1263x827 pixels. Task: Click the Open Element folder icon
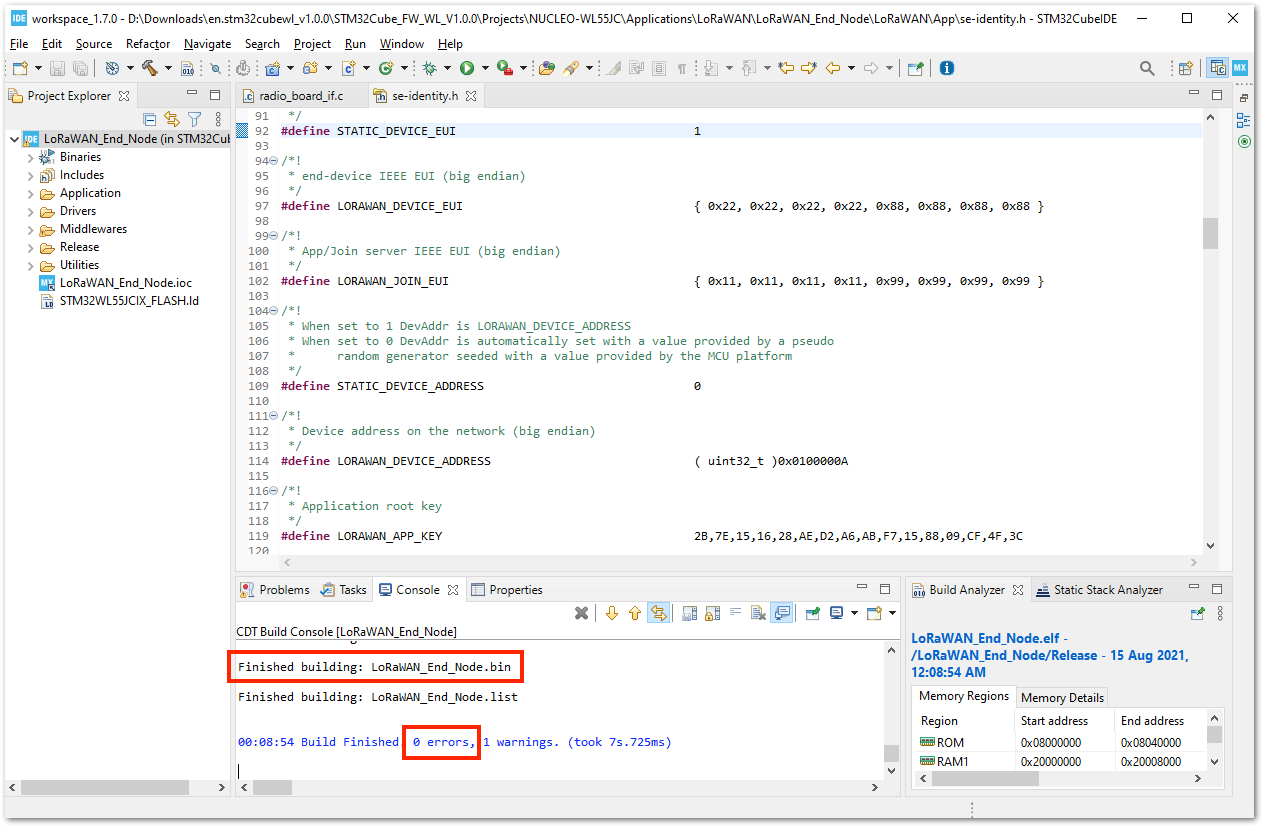pos(546,68)
